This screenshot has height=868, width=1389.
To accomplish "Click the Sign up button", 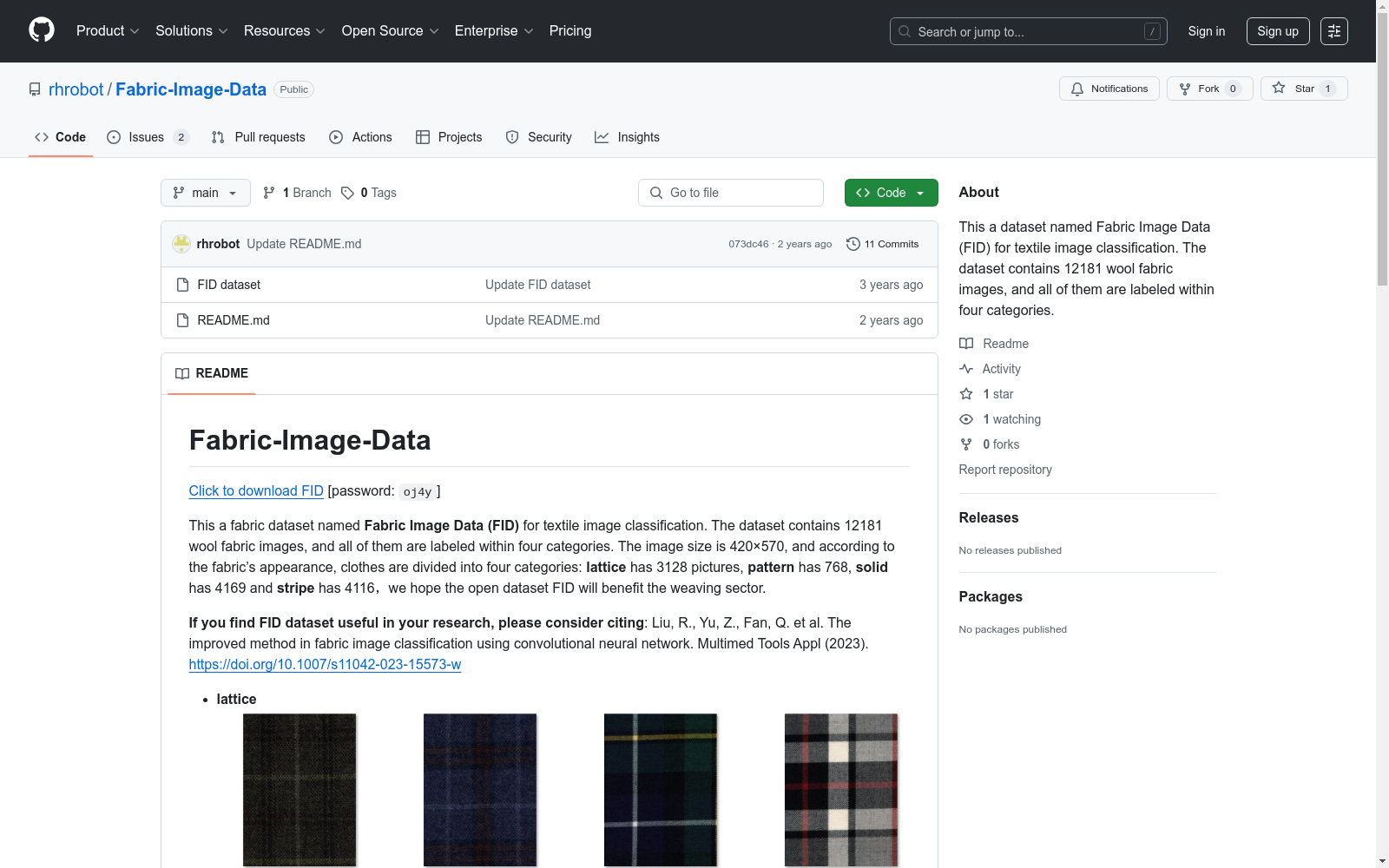I will (x=1278, y=31).
